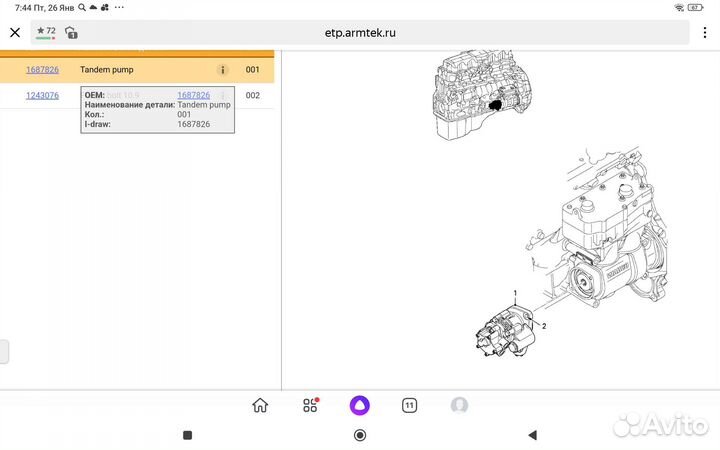Launch the Alice voice assistant button

(x=360, y=405)
